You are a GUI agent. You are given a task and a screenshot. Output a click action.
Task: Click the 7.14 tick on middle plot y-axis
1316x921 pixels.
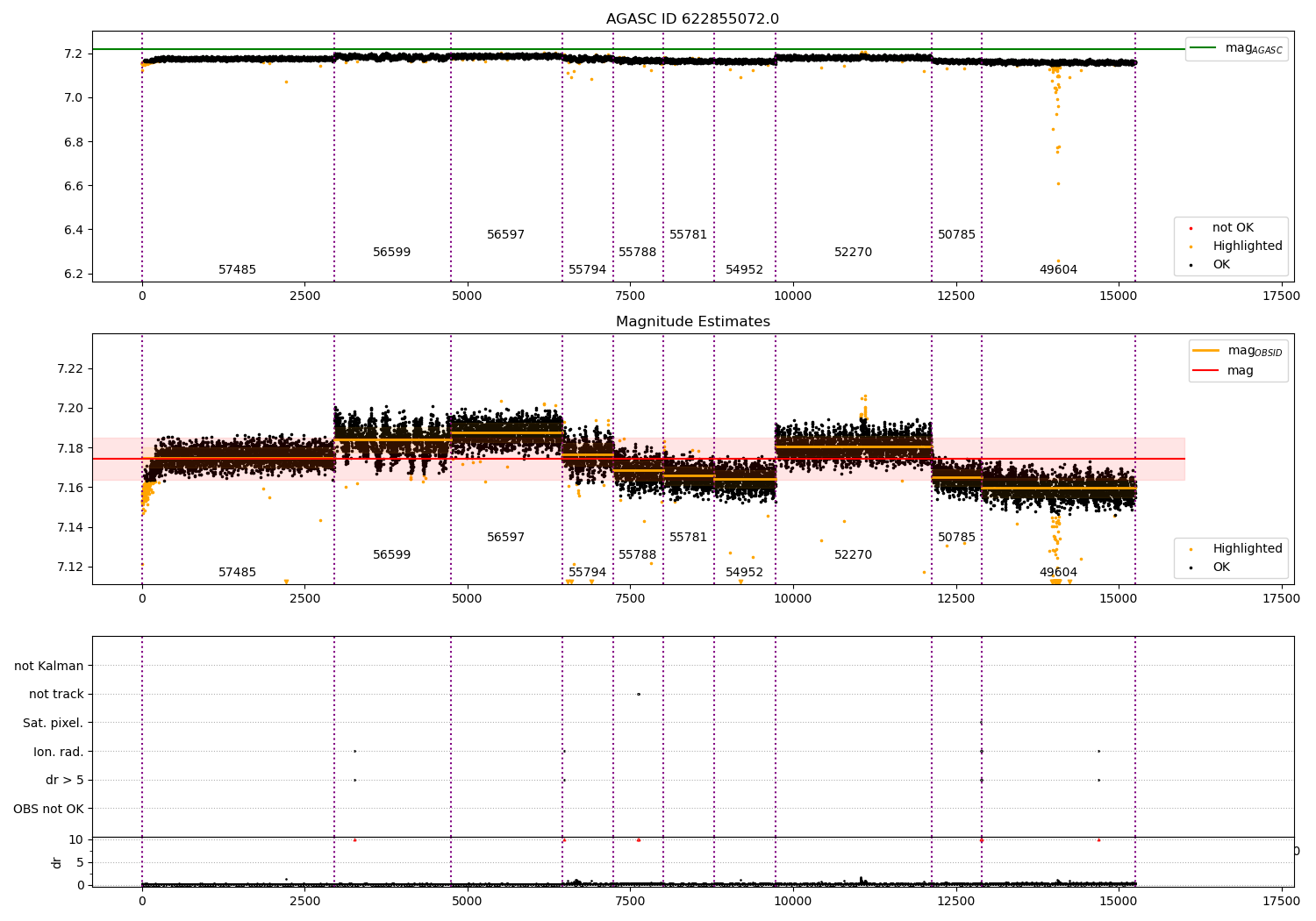click(70, 527)
